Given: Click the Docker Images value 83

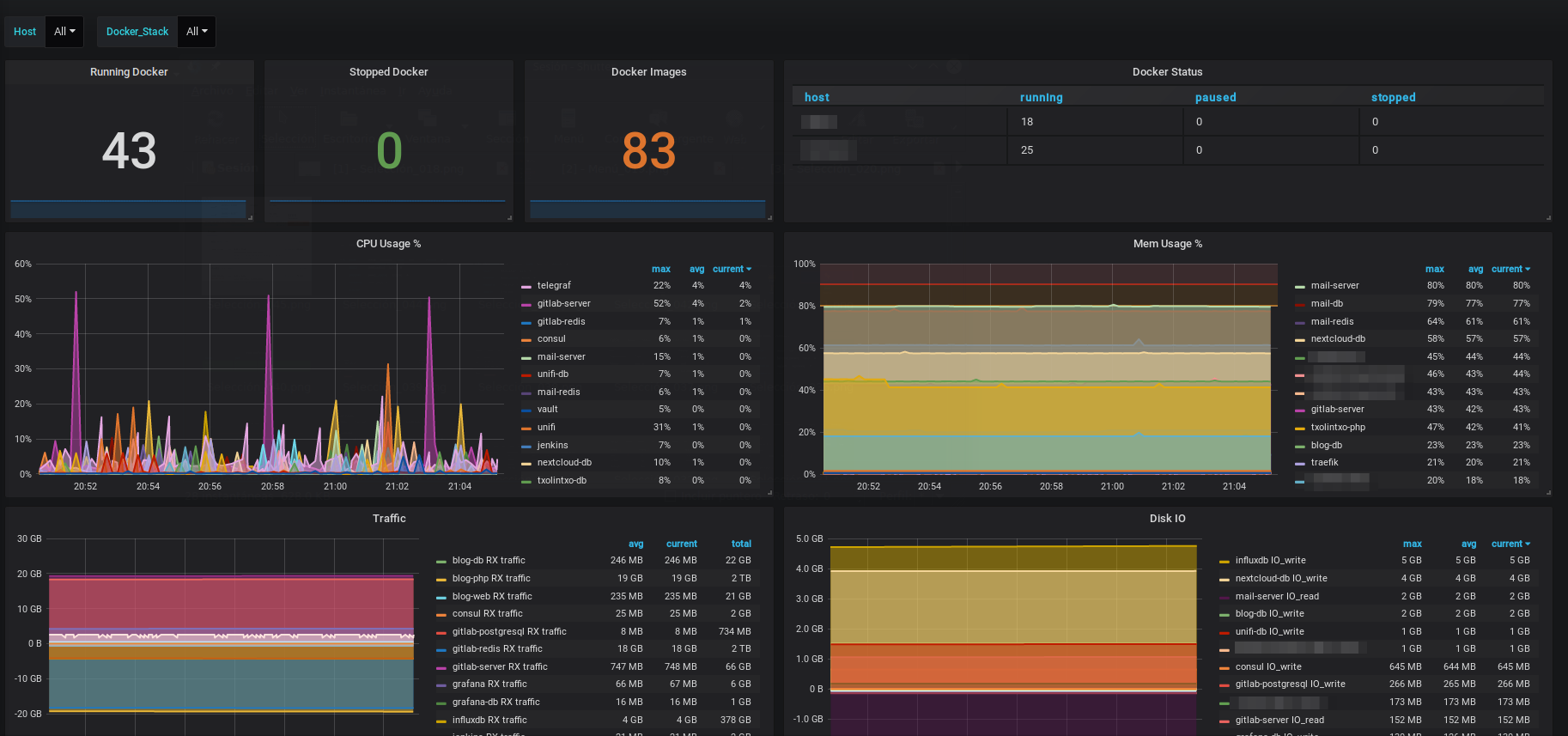Looking at the screenshot, I should coord(648,151).
